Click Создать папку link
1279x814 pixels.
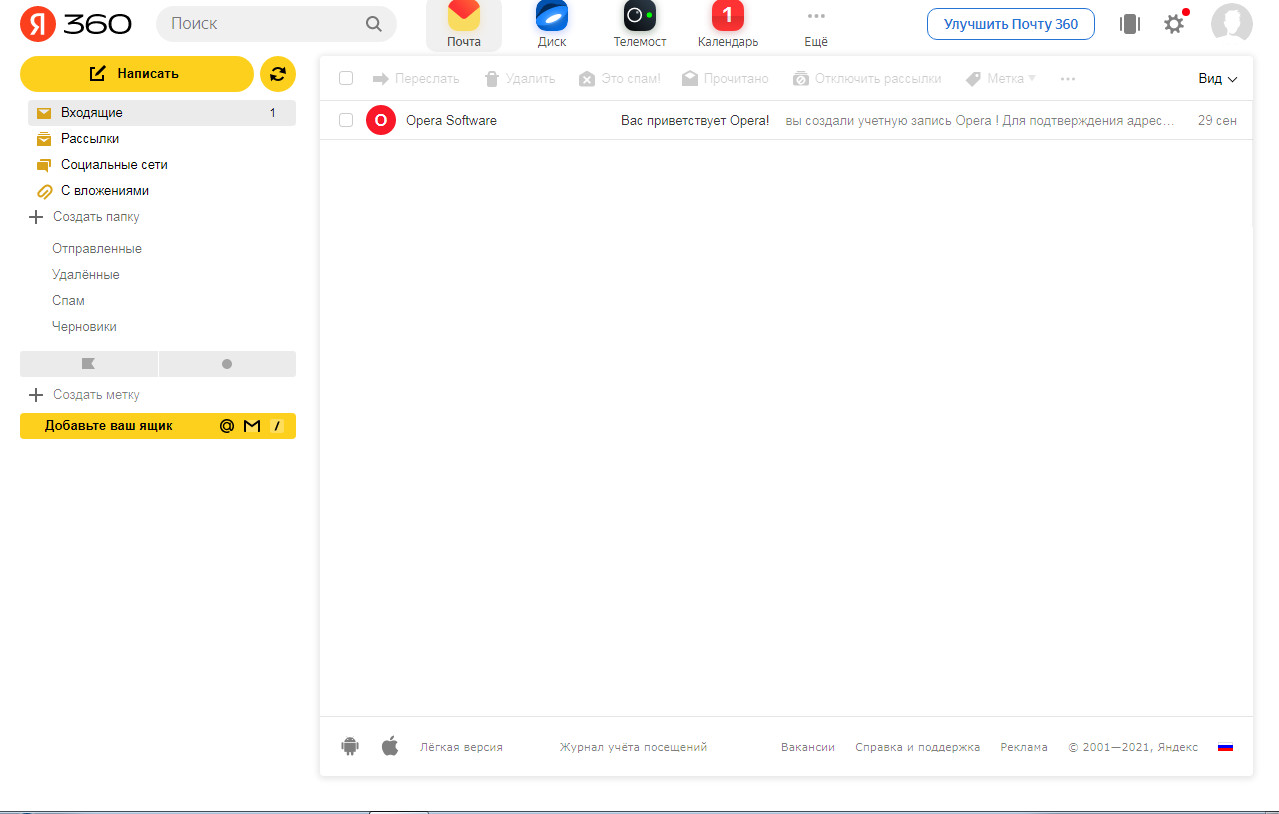coord(85,217)
